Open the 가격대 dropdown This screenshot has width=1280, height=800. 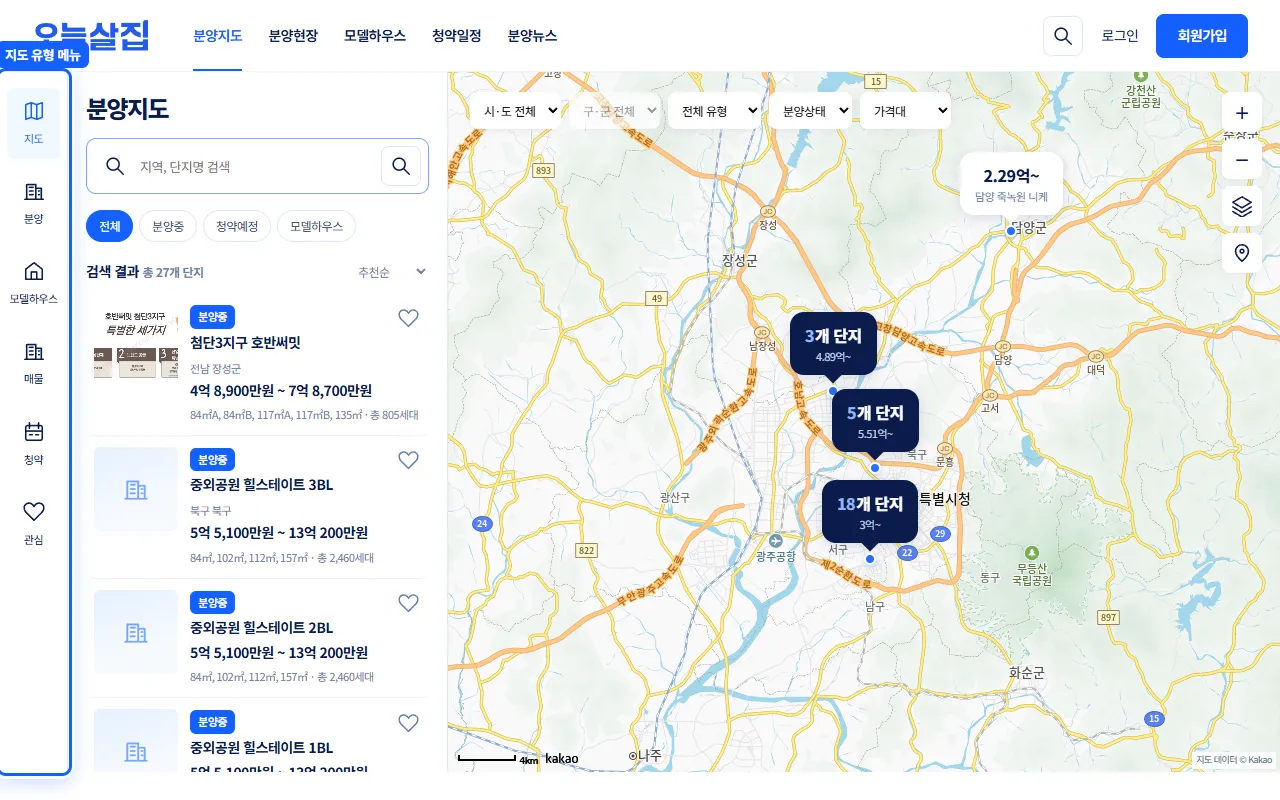click(x=905, y=111)
